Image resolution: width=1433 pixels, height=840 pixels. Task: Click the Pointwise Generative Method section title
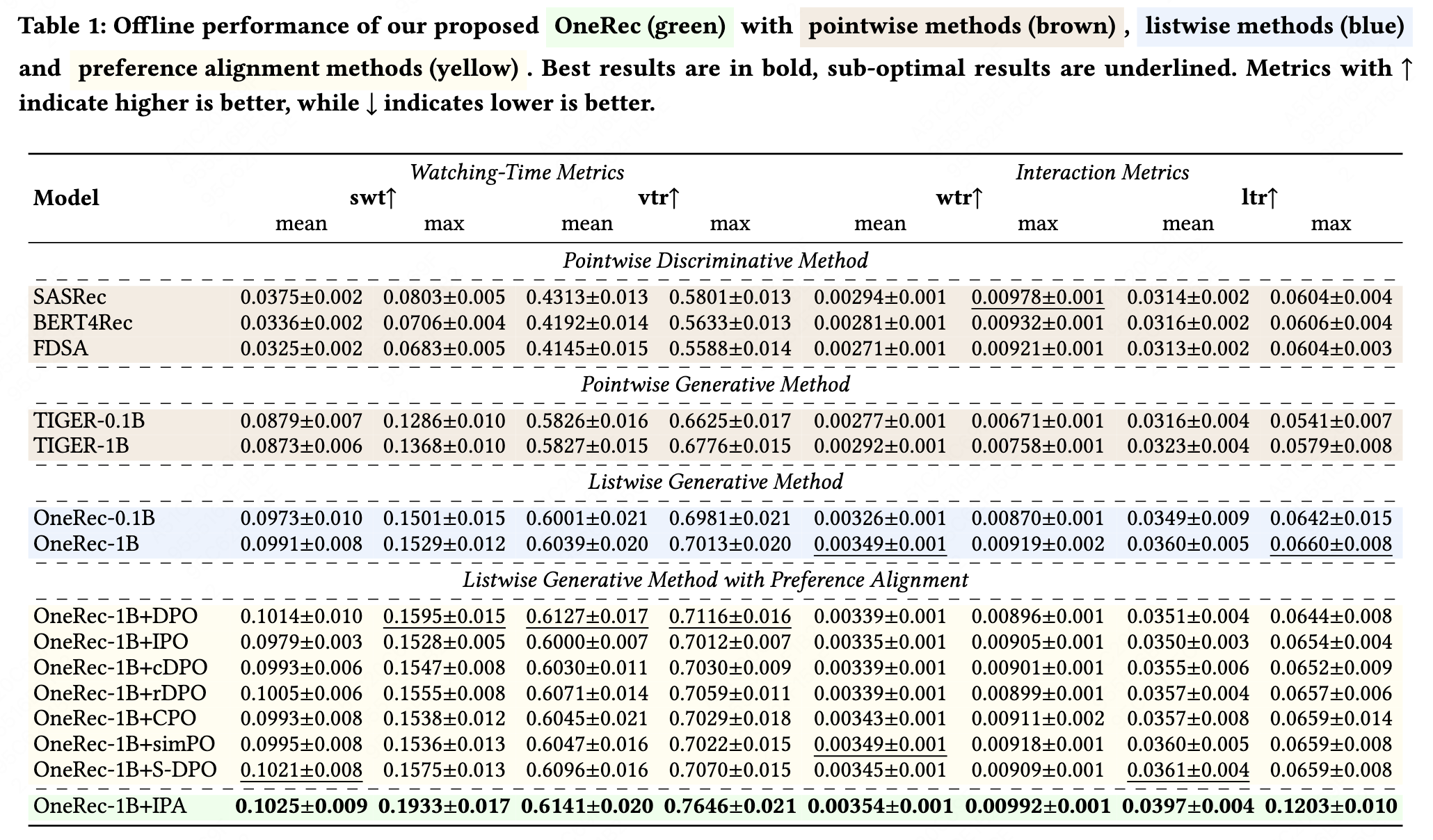point(715,385)
